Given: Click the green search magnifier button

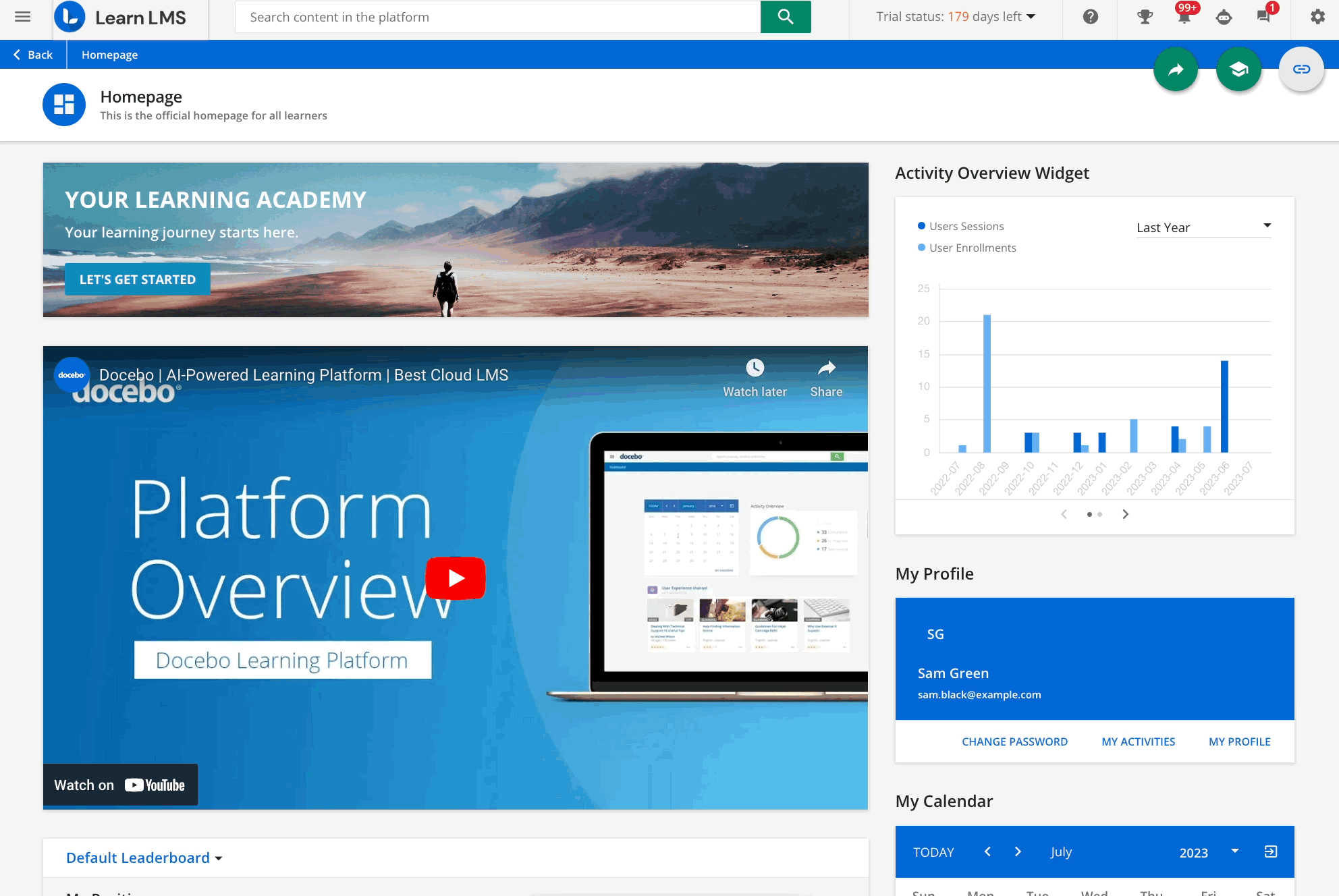Looking at the screenshot, I should (786, 17).
